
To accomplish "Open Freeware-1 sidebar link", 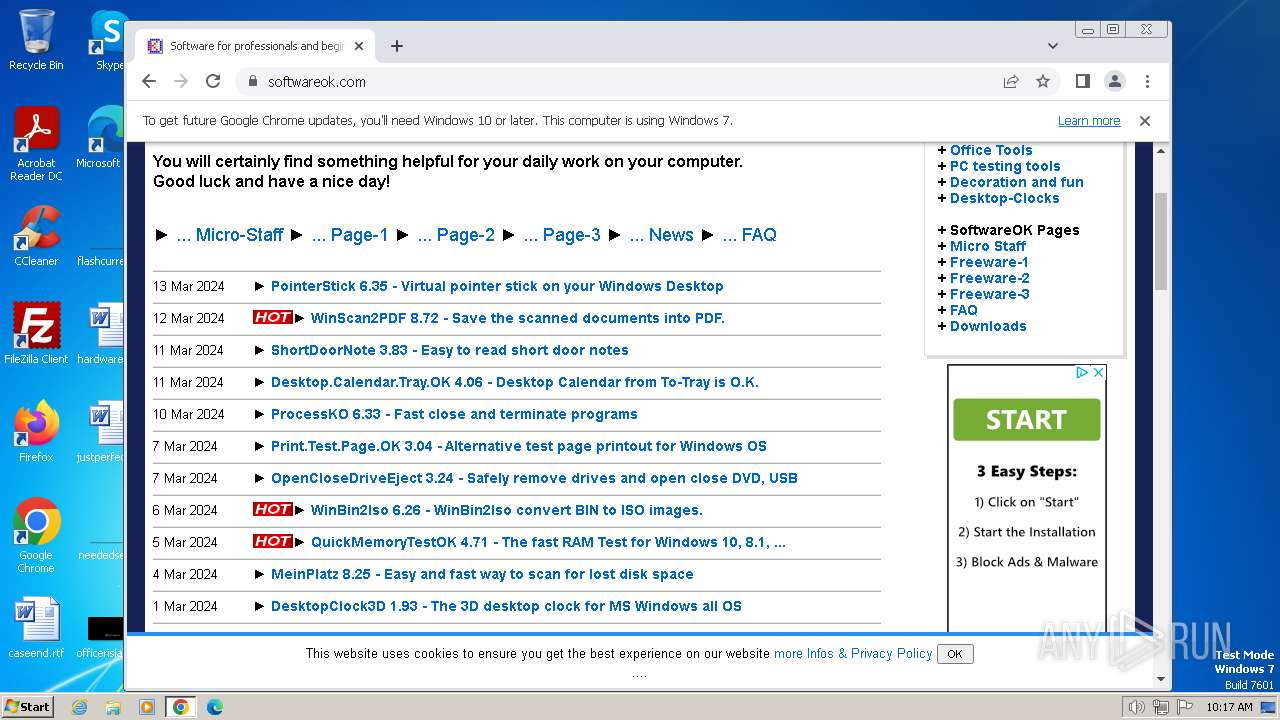I will click(x=989, y=262).
